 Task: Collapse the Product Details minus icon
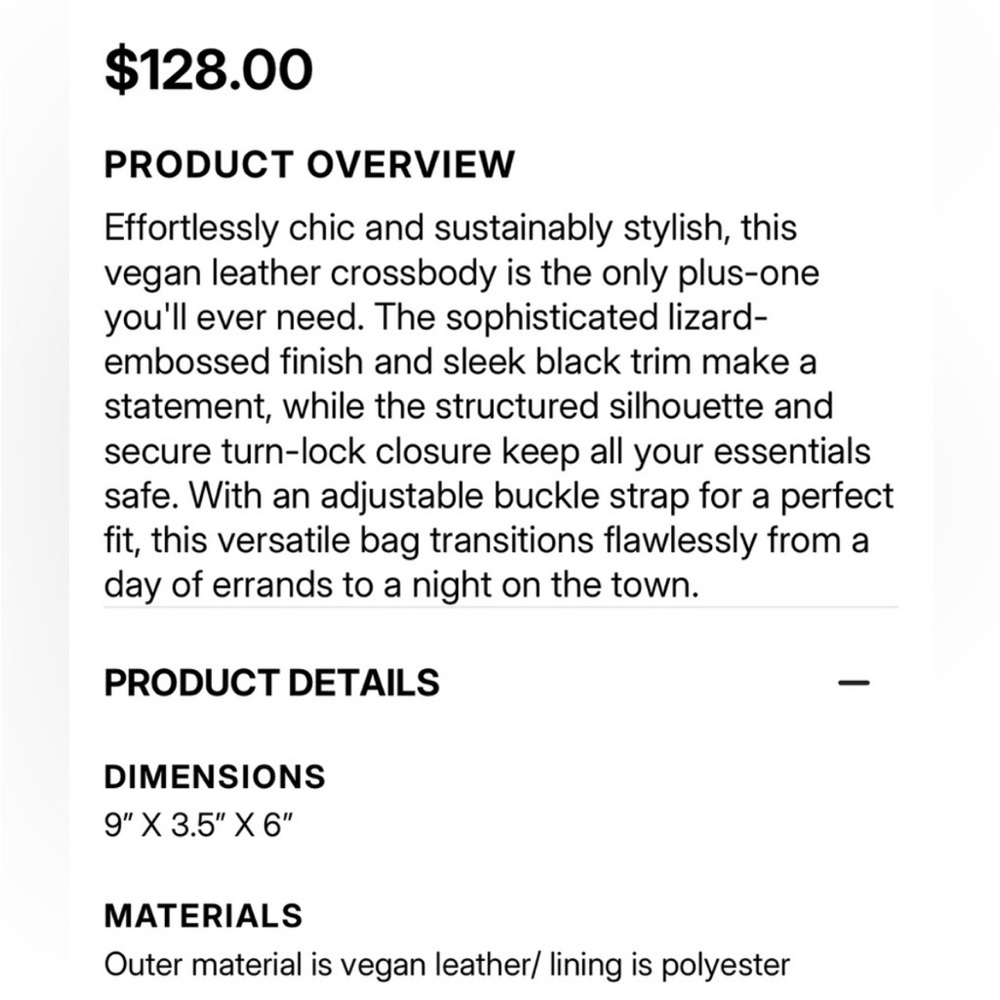point(853,683)
